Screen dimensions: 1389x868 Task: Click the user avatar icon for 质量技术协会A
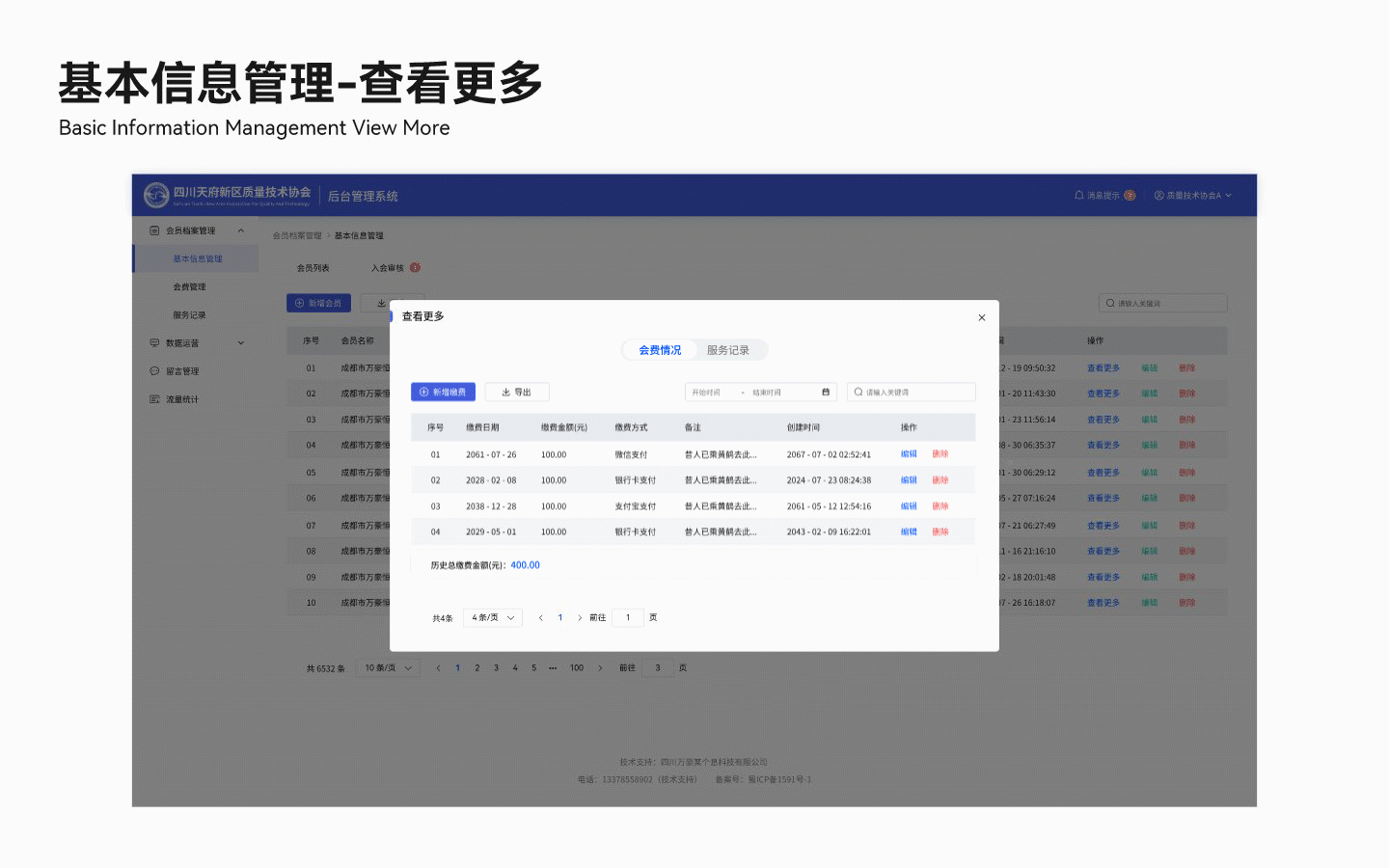1158,195
